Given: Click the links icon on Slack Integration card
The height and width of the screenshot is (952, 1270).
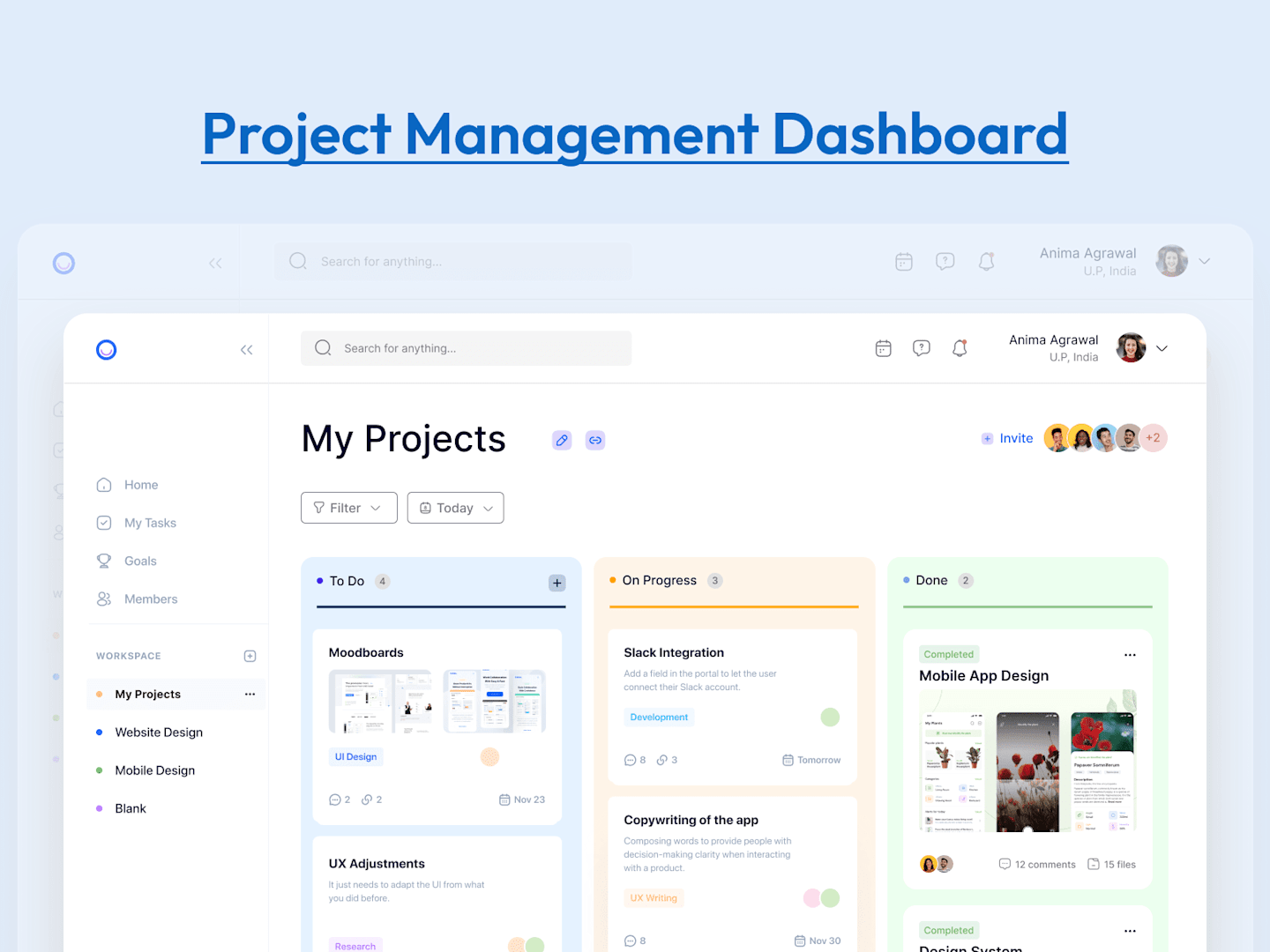Looking at the screenshot, I should 662,760.
